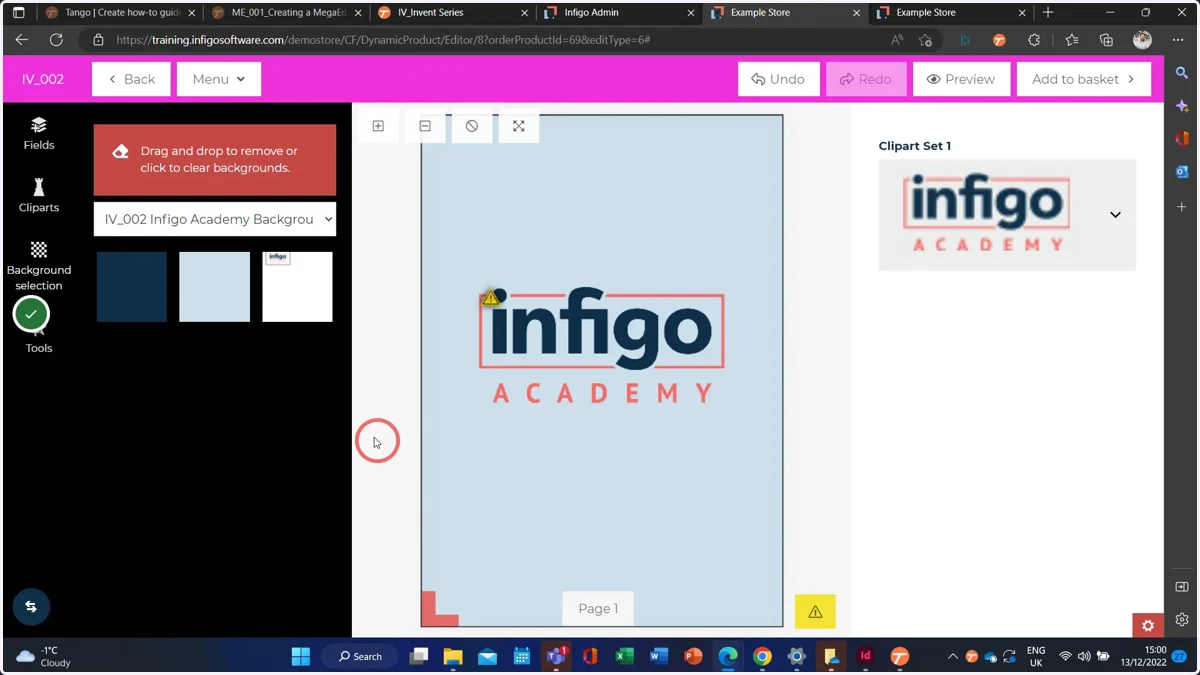The height and width of the screenshot is (675, 1200).
Task: Click the fullscreen expand icon above canvas
Action: 519,126
